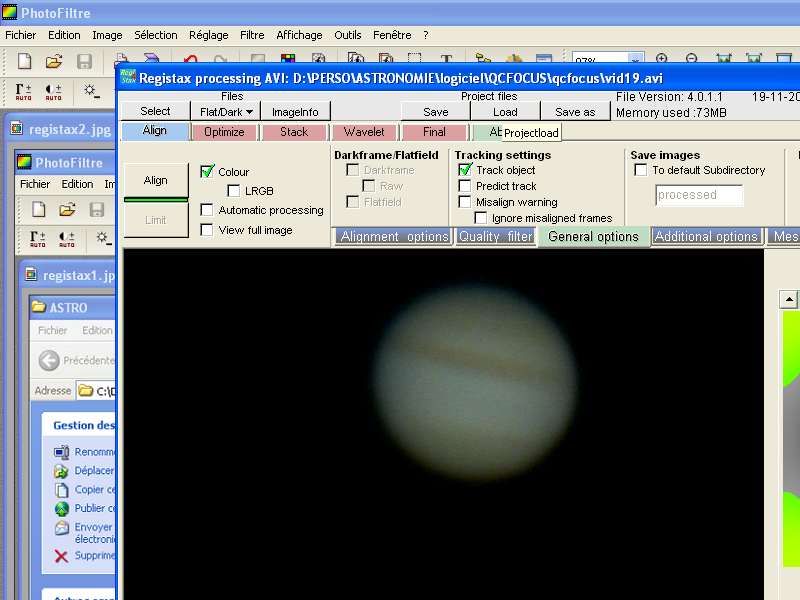Screen dimensions: 800x600
Task: Enable the LRGB checkbox
Action: (234, 191)
